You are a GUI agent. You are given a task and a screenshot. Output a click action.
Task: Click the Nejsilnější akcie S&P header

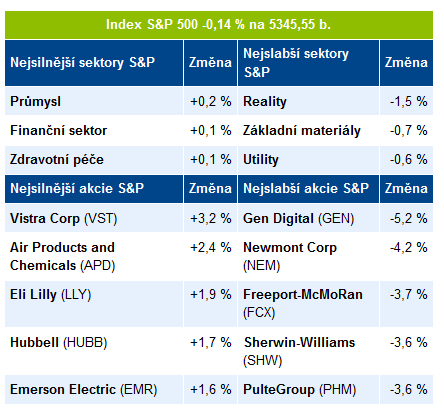[94, 189]
